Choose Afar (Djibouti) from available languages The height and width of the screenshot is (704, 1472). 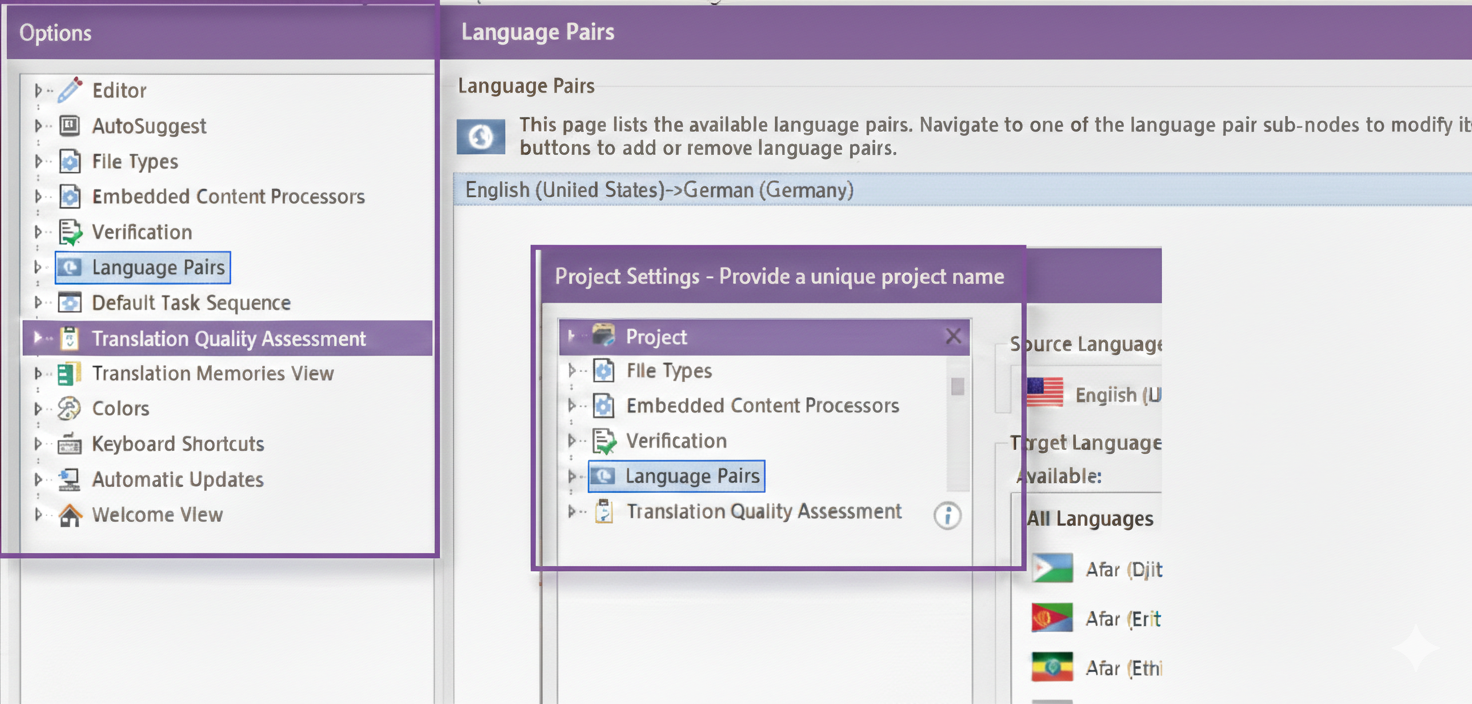point(1123,570)
